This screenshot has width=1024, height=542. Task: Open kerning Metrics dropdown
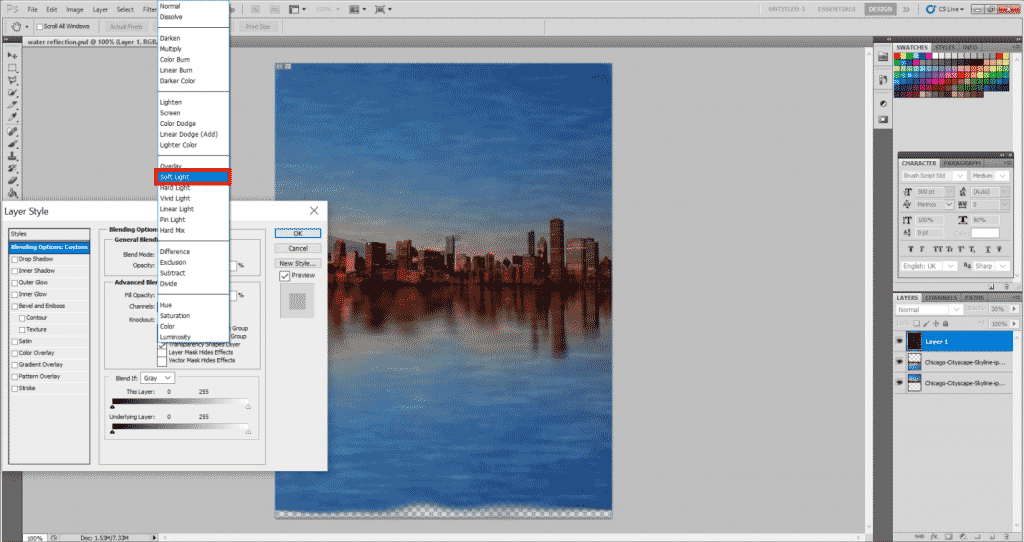934,204
